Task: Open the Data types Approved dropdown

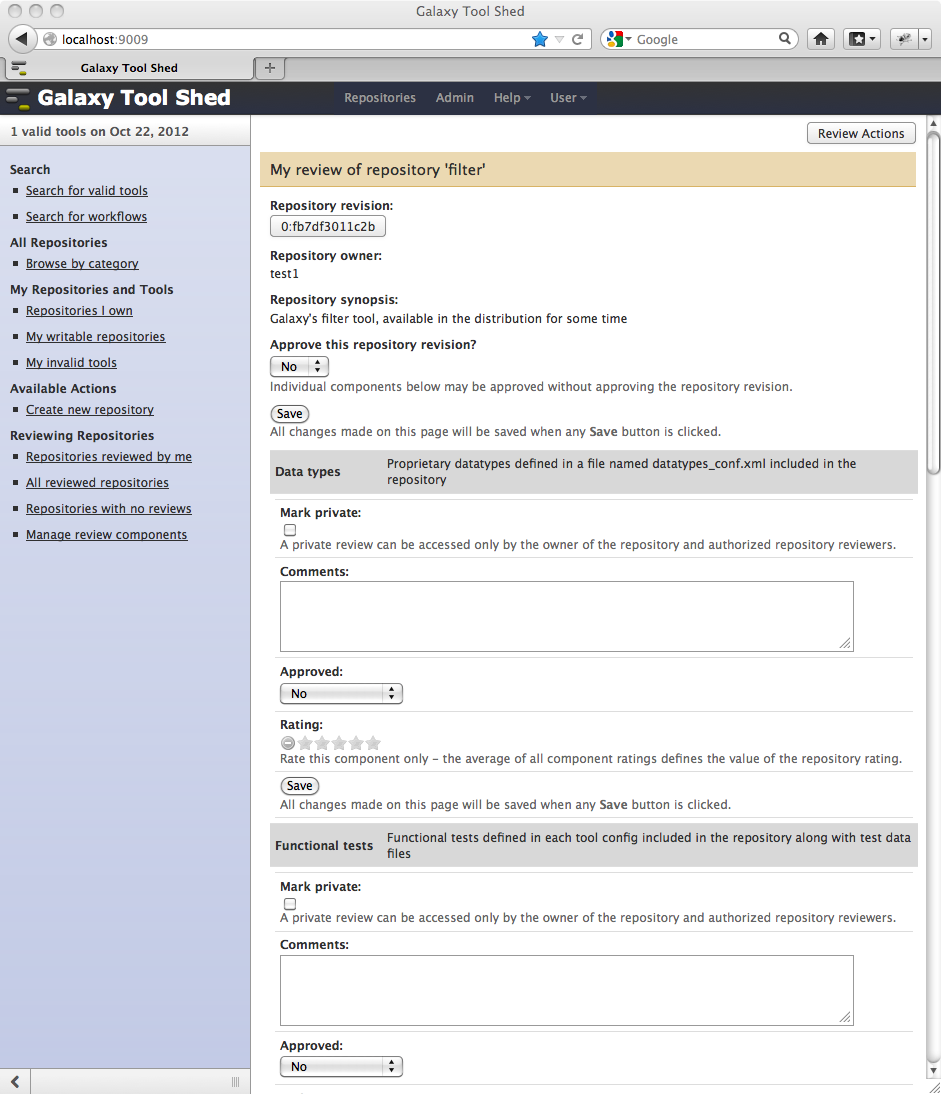Action: [x=341, y=694]
